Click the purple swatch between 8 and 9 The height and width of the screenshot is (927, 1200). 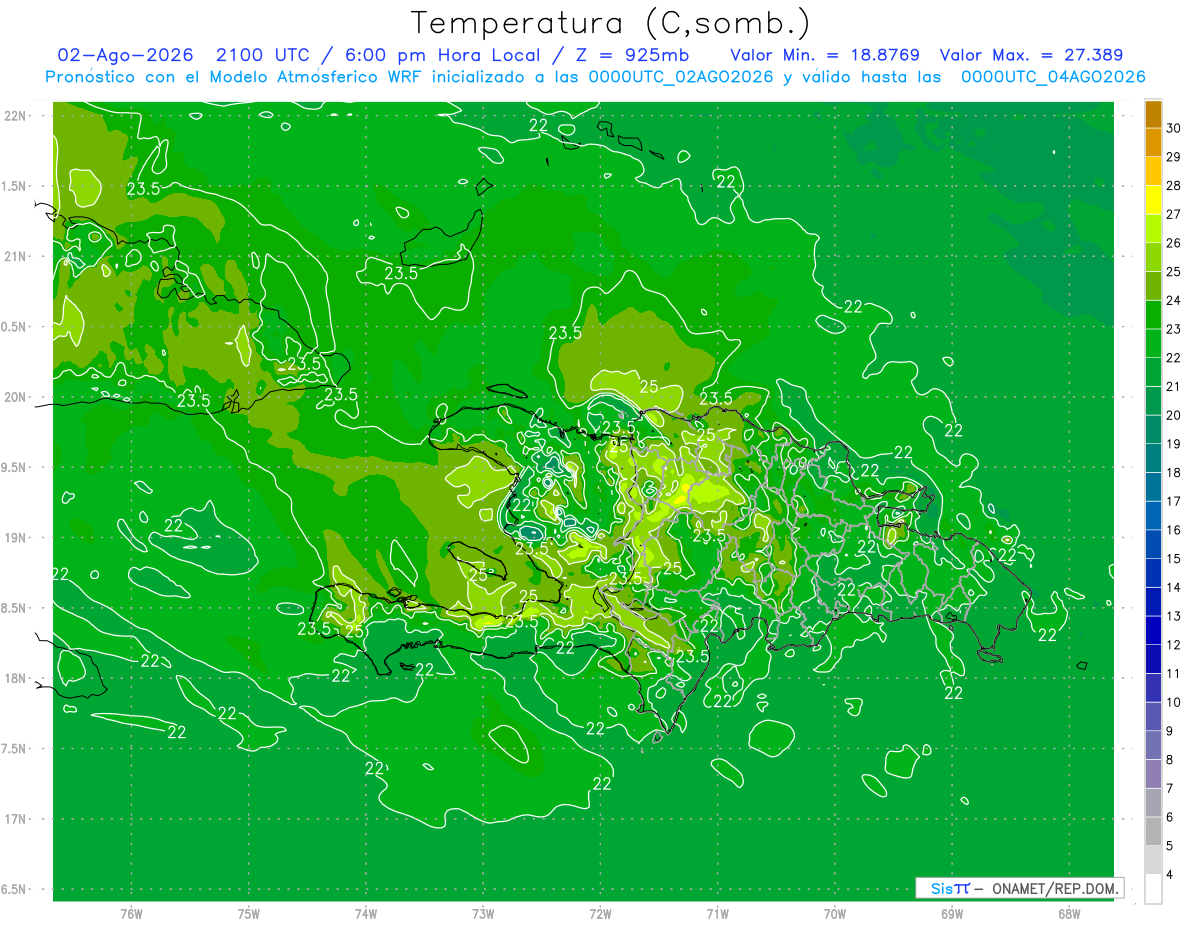coord(1153,745)
